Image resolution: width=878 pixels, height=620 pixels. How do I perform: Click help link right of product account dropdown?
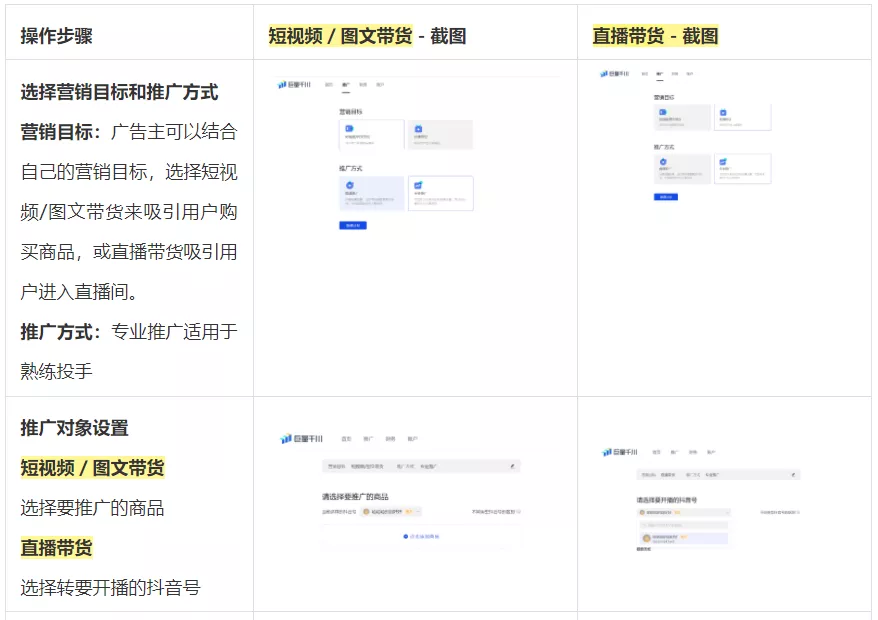point(496,512)
